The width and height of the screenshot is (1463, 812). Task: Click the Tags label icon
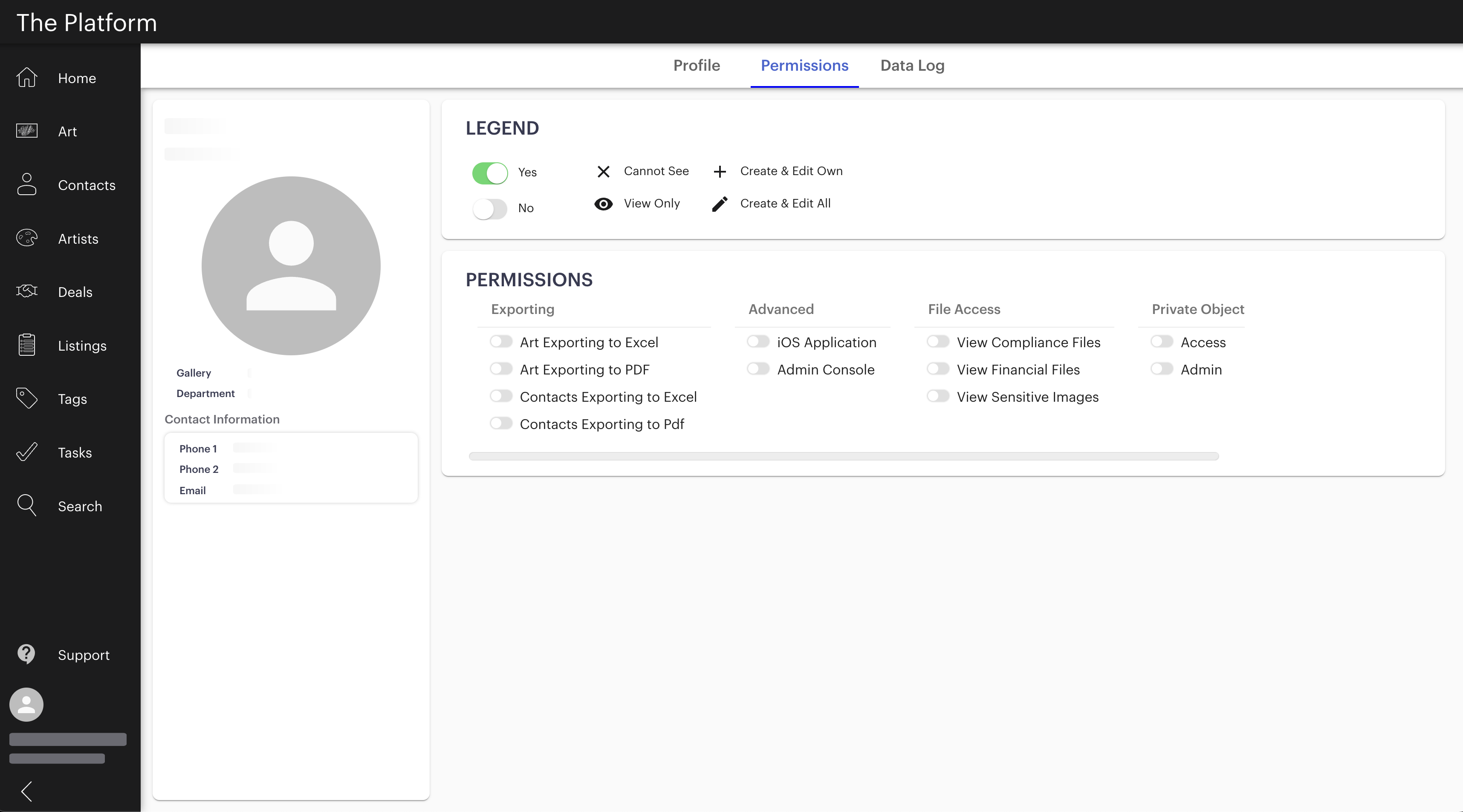[27, 398]
